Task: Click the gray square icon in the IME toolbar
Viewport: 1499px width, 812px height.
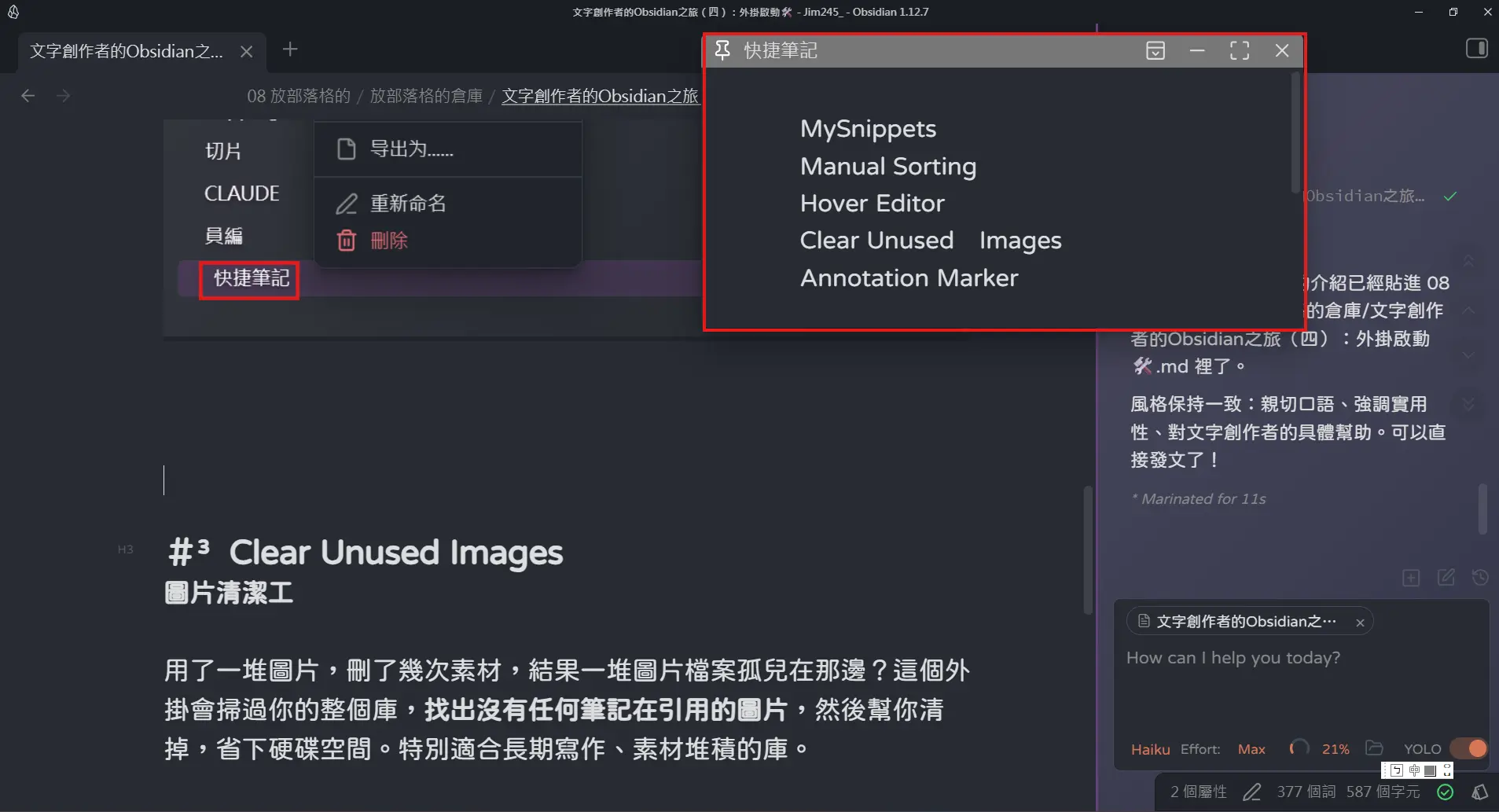Action: pyautogui.click(x=1431, y=770)
